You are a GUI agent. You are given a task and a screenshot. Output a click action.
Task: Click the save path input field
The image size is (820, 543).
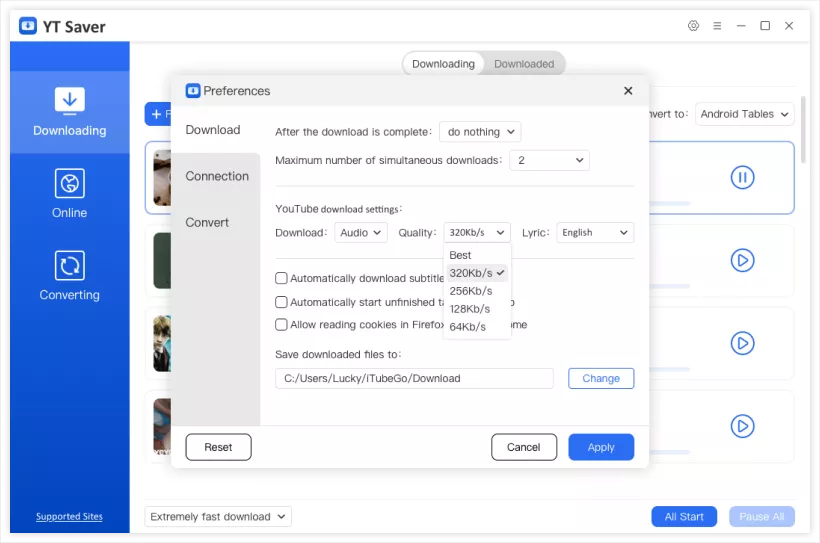(414, 379)
